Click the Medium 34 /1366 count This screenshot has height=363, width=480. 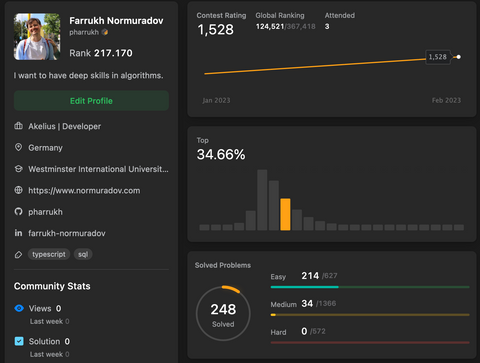click(x=319, y=303)
